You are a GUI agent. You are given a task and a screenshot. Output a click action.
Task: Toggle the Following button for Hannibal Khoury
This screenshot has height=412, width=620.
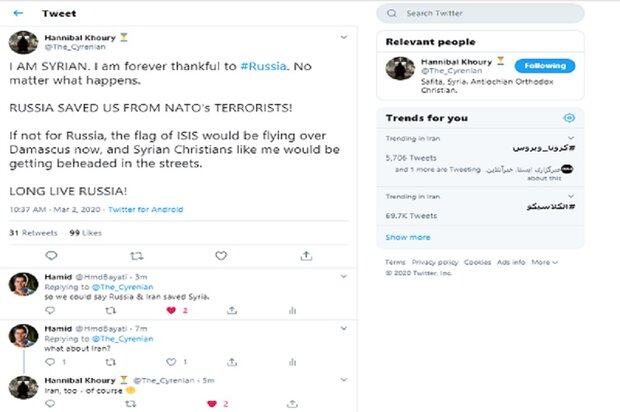point(546,65)
